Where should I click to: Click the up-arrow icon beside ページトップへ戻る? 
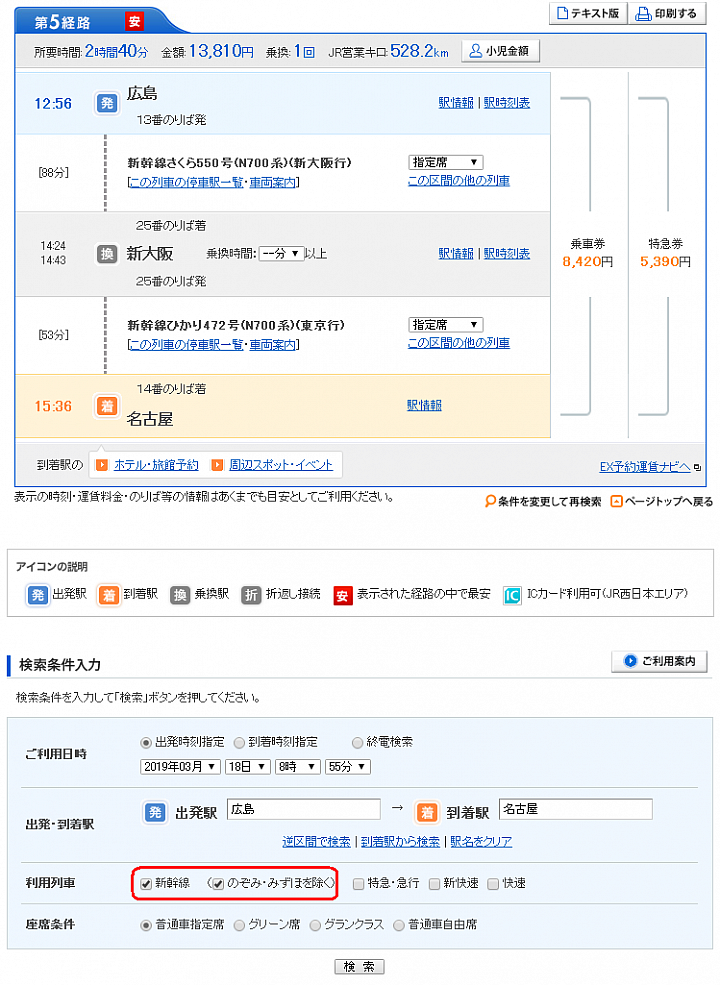pyautogui.click(x=616, y=501)
